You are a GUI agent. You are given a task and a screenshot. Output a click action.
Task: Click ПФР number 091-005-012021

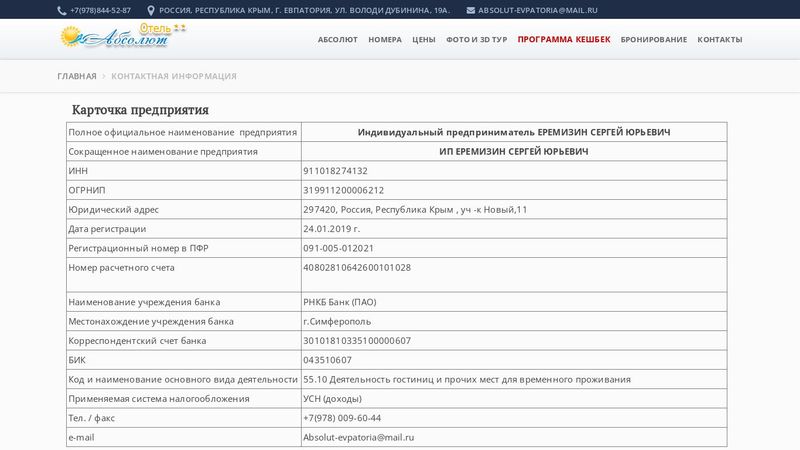(338, 248)
